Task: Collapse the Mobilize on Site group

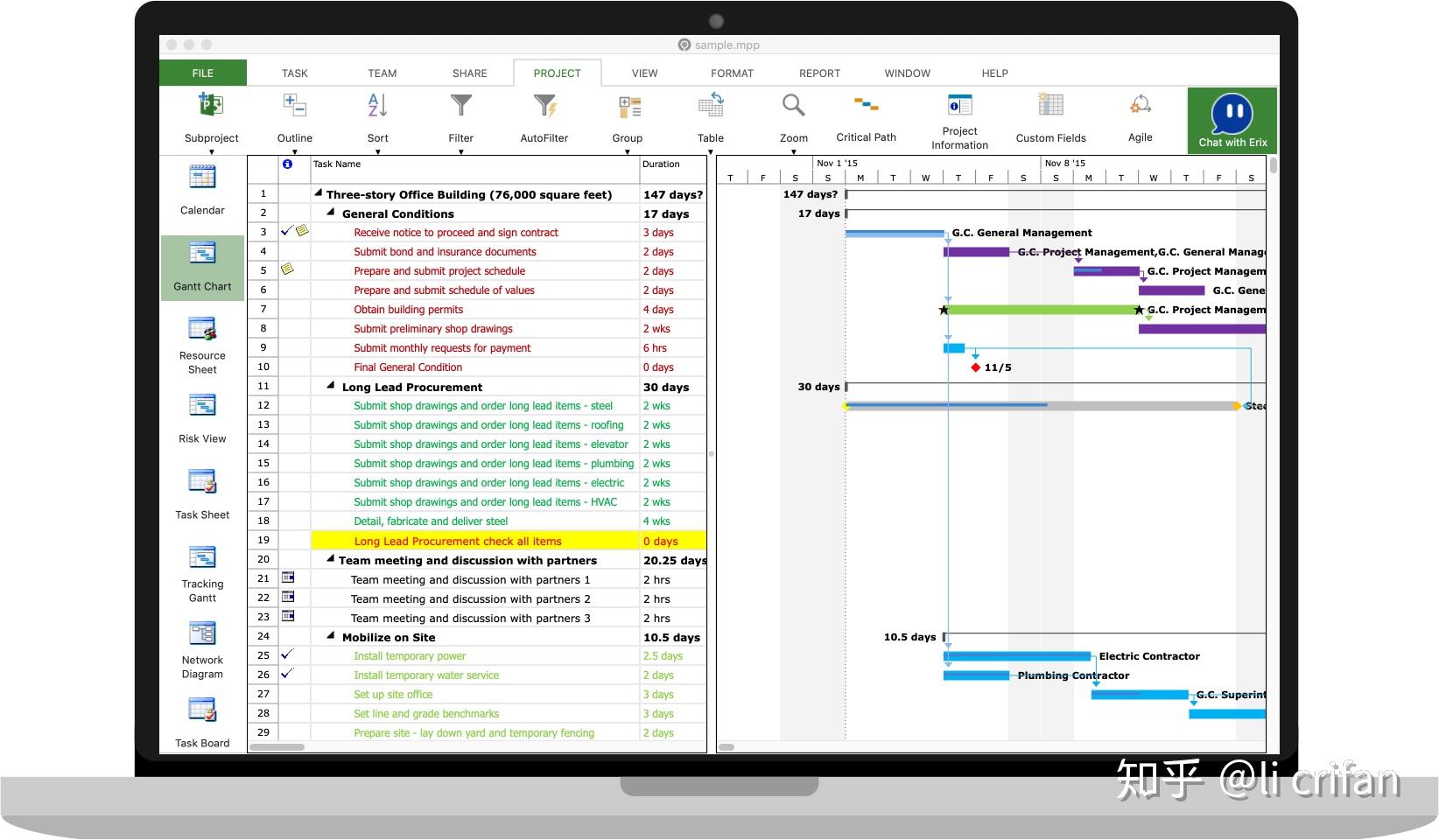Action: click(331, 636)
